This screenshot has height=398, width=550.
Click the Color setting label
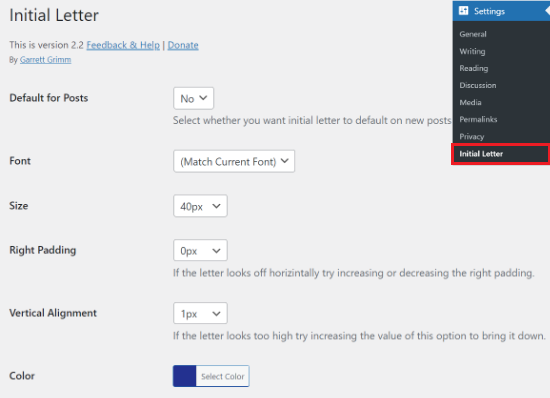pyautogui.click(x=22, y=376)
